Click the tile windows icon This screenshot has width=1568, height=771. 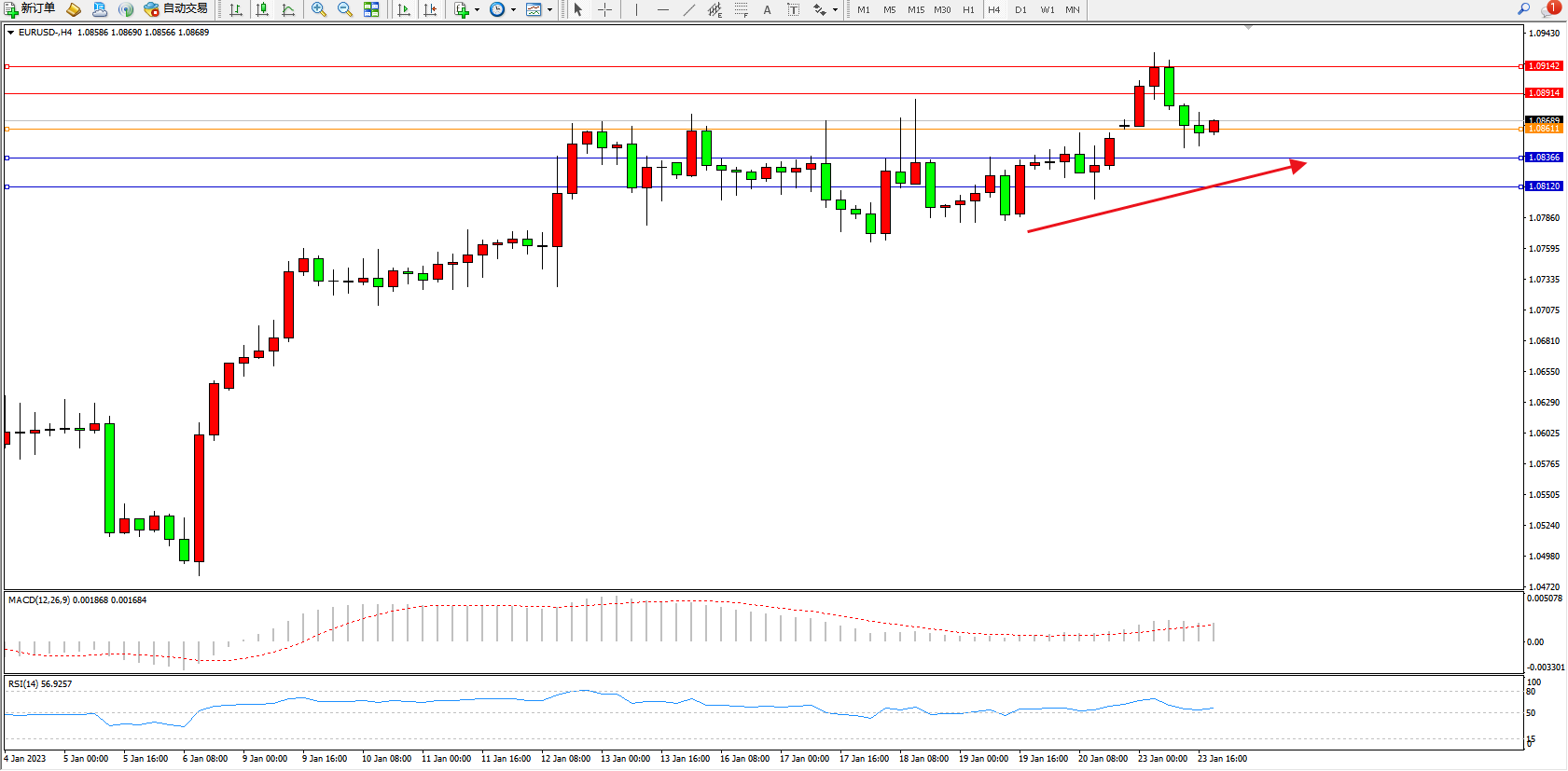[371, 9]
